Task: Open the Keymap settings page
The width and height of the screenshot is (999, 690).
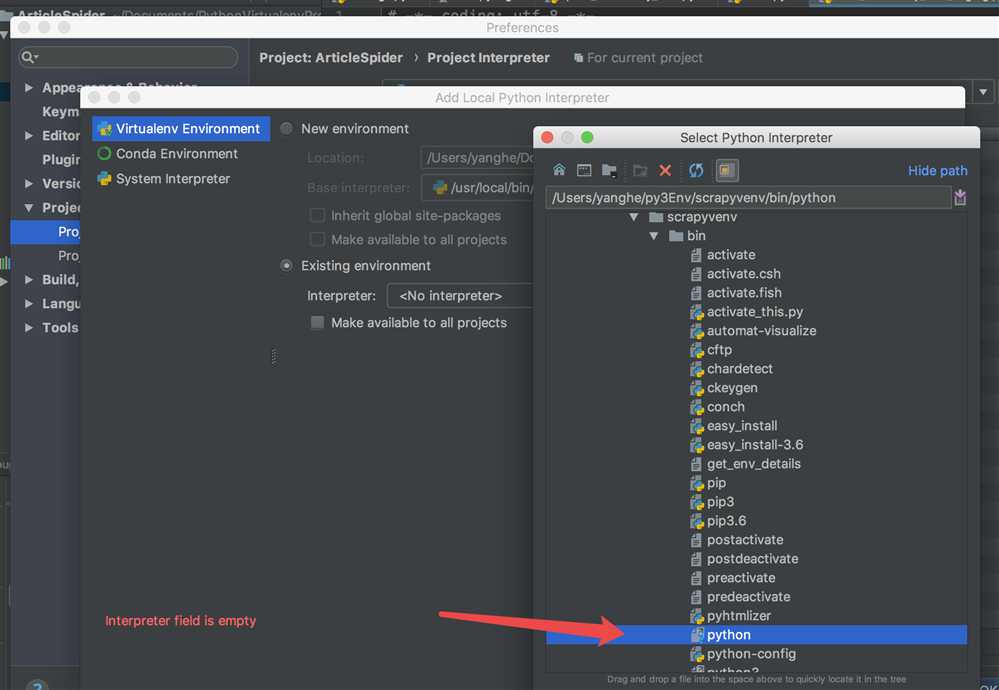Action: click(x=61, y=111)
